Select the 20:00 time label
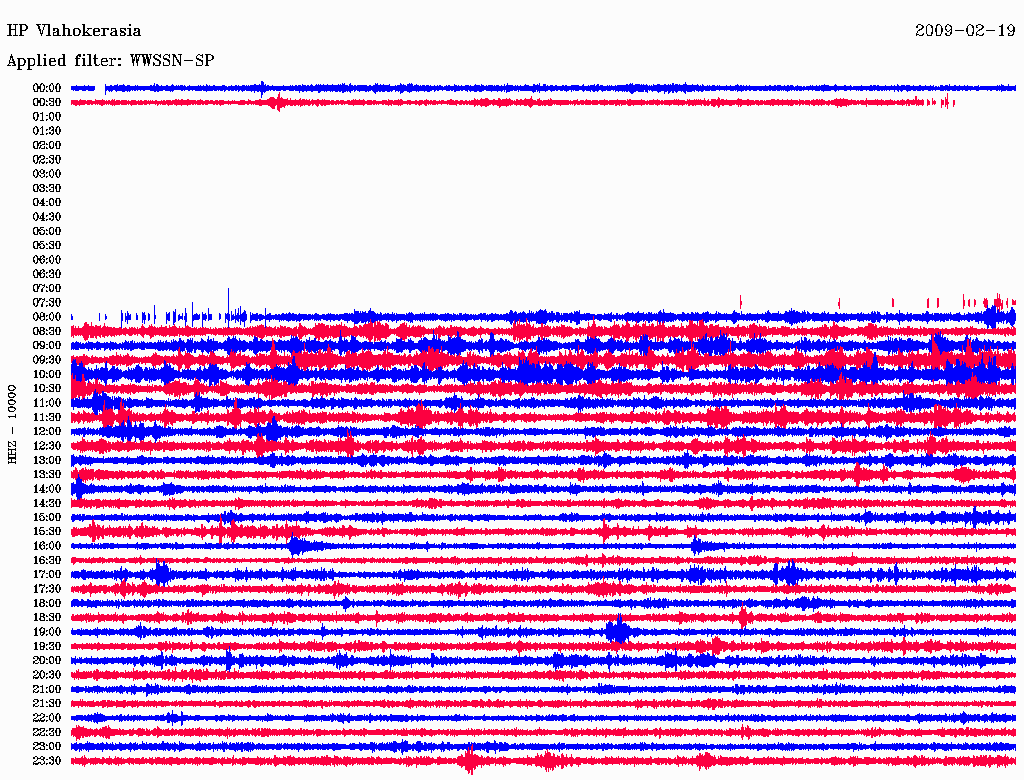This screenshot has height=780, width=1024. (46, 660)
